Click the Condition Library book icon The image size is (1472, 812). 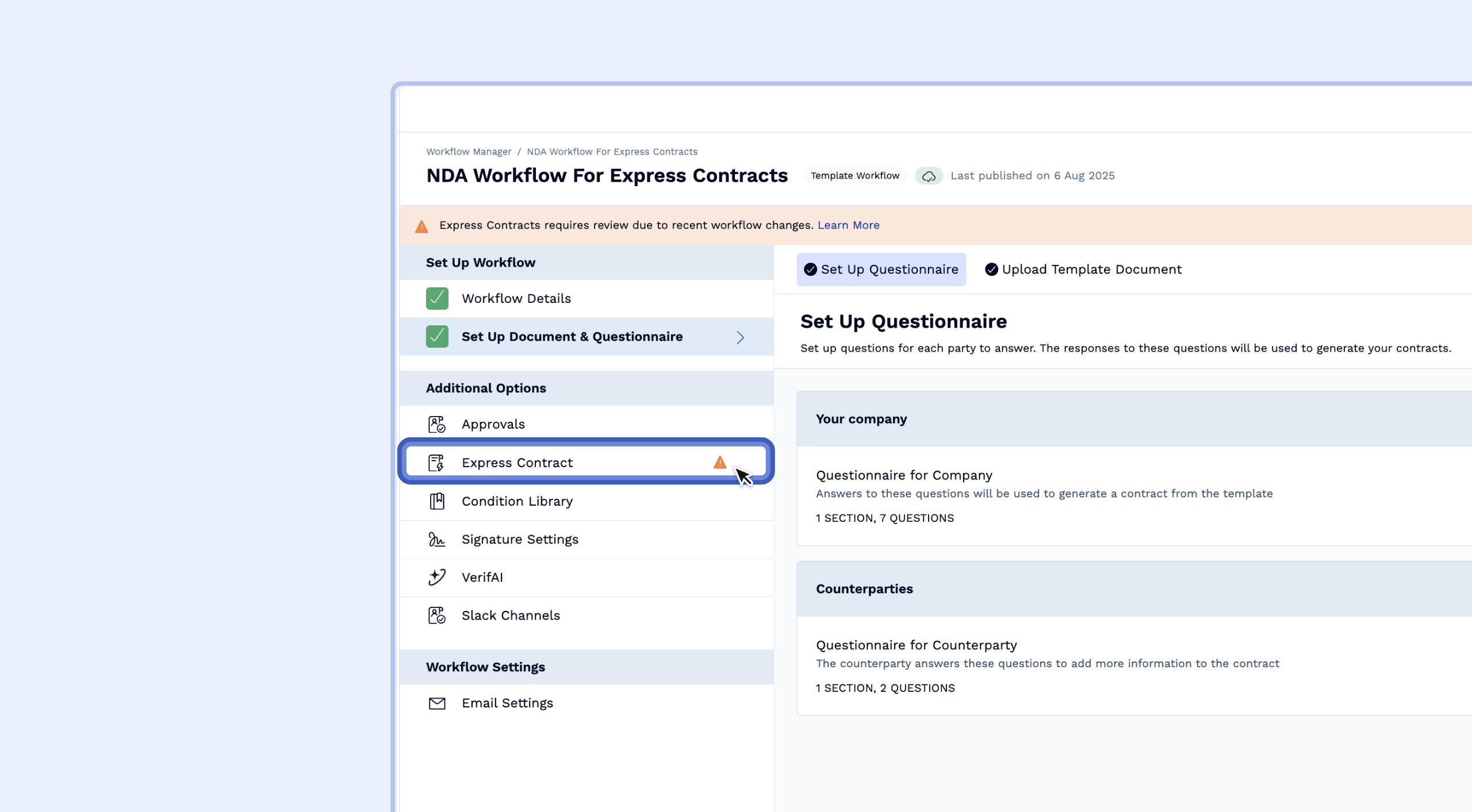[x=436, y=501]
